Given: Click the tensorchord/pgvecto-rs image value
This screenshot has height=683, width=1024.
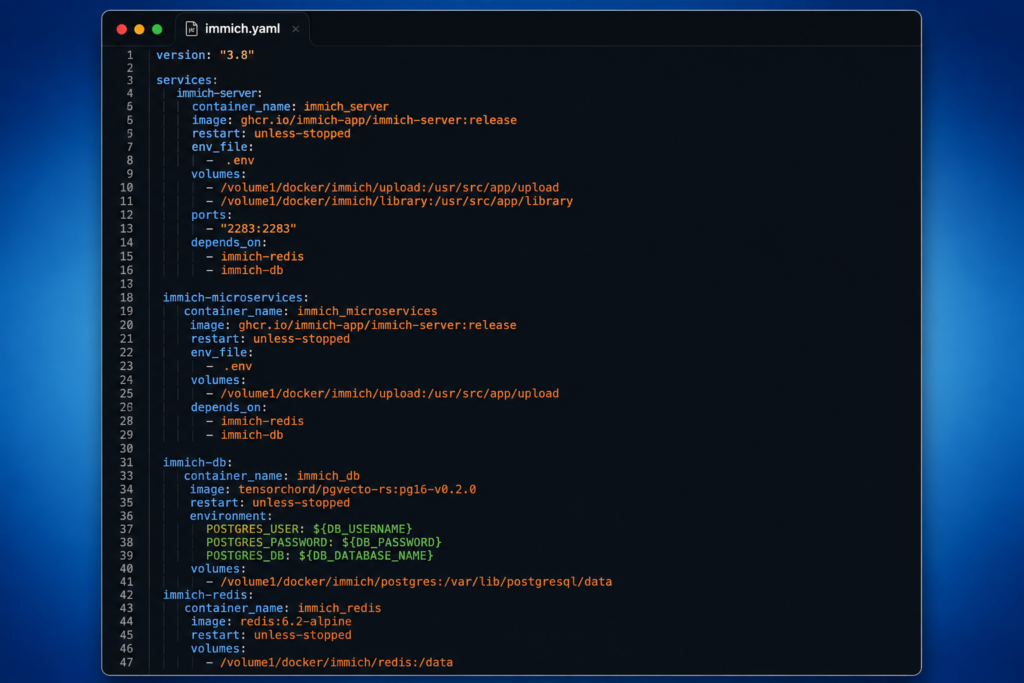Looking at the screenshot, I should 357,489.
